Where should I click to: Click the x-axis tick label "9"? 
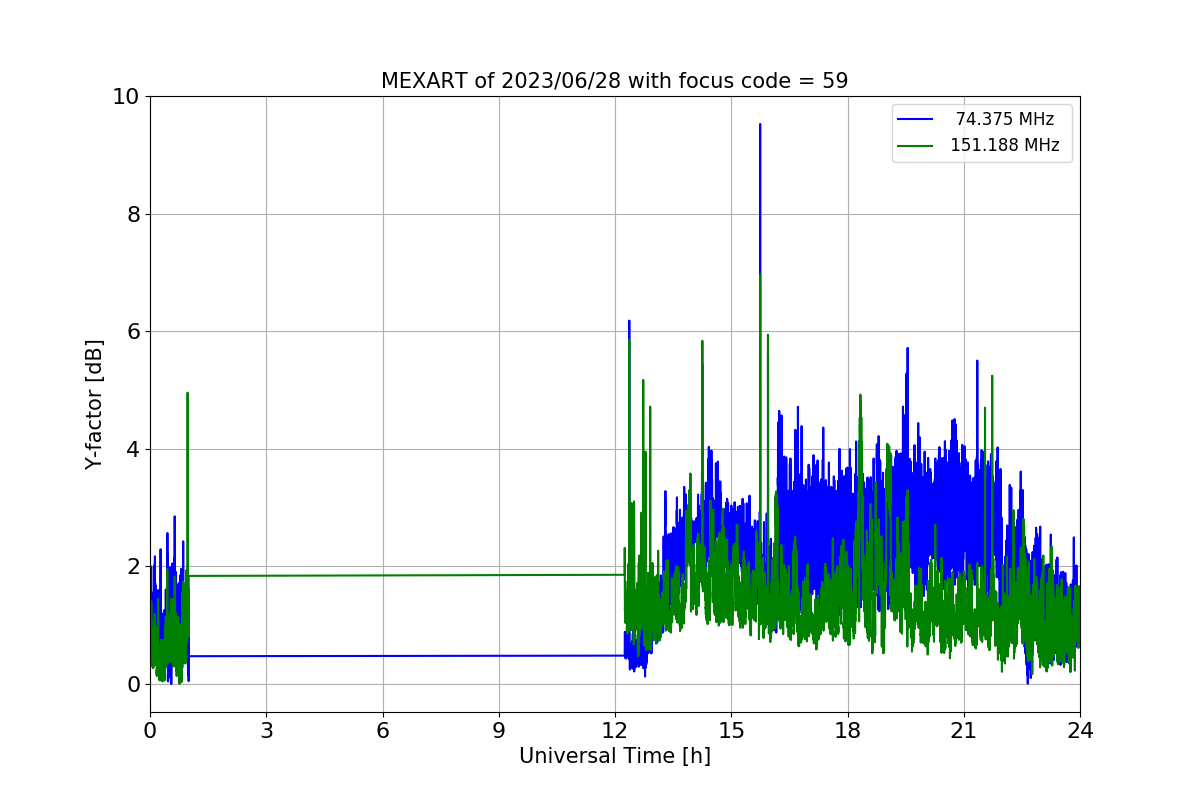pos(499,731)
